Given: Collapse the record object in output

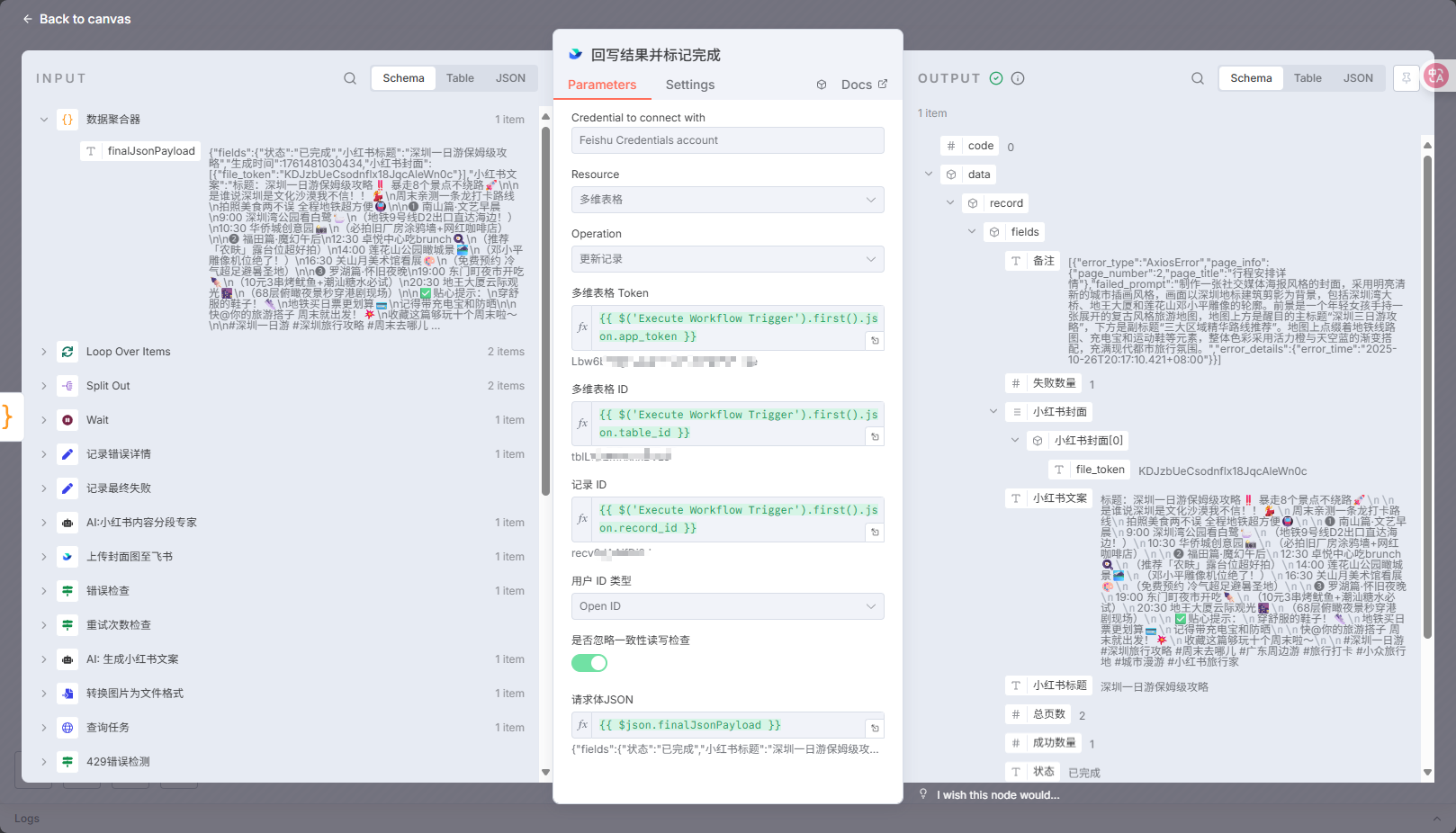Looking at the screenshot, I should [950, 203].
